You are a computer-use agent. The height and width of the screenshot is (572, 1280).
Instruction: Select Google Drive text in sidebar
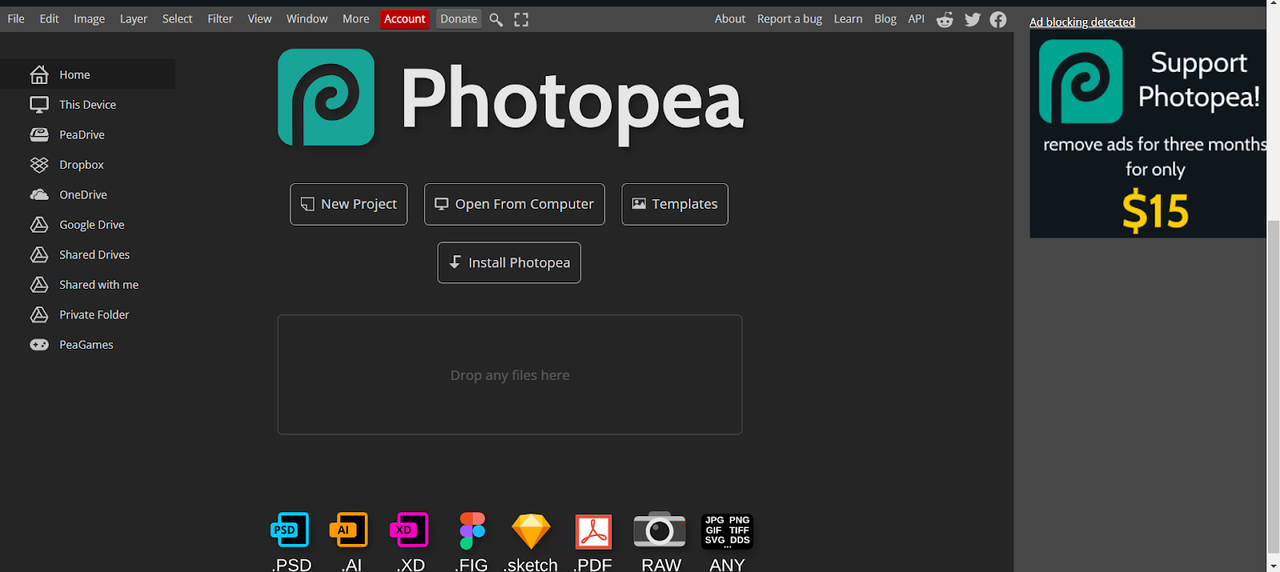point(92,225)
